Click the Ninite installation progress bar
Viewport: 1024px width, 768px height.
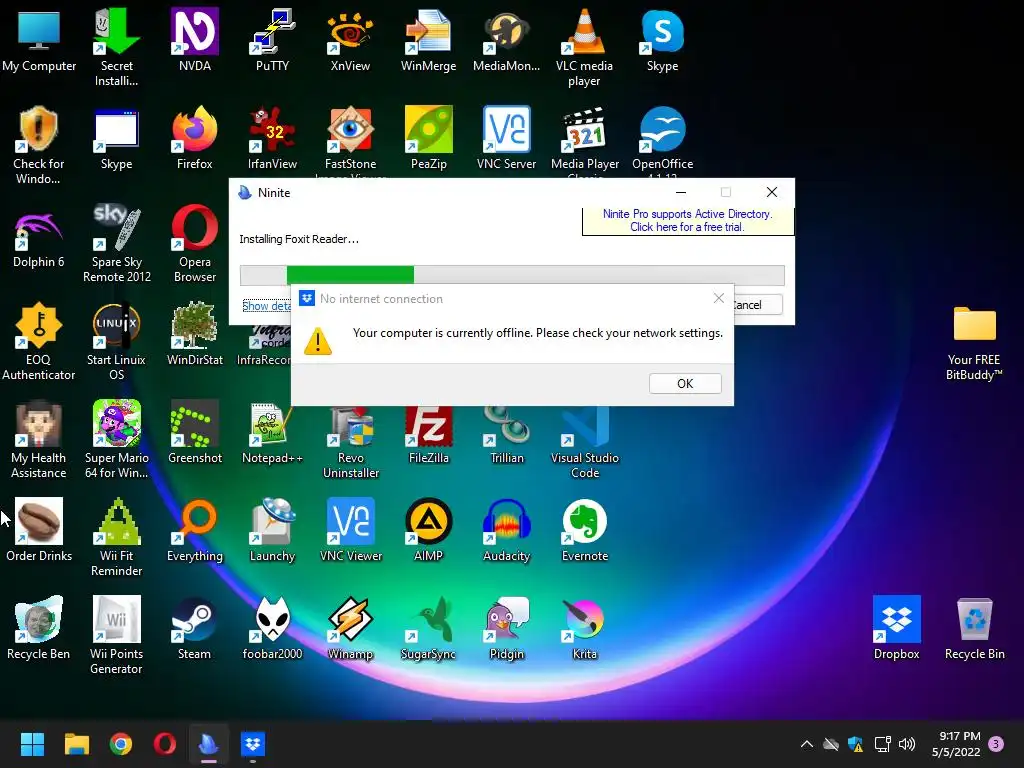coord(512,275)
